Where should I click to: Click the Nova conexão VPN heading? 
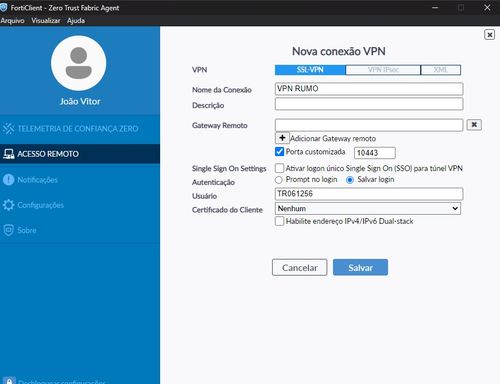339,51
